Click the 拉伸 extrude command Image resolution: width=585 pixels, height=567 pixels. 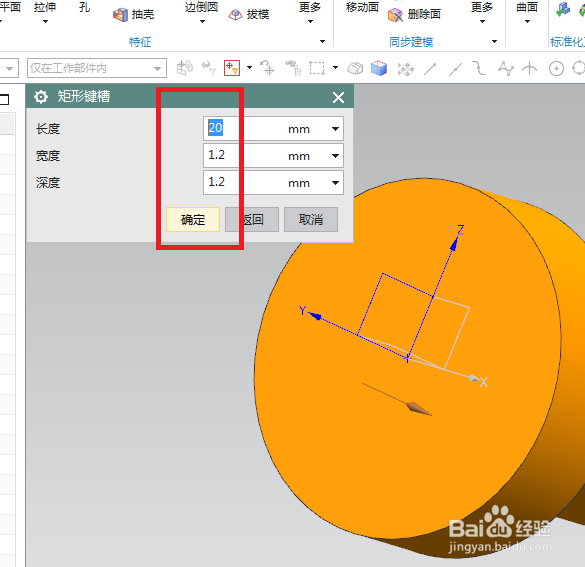45,7
